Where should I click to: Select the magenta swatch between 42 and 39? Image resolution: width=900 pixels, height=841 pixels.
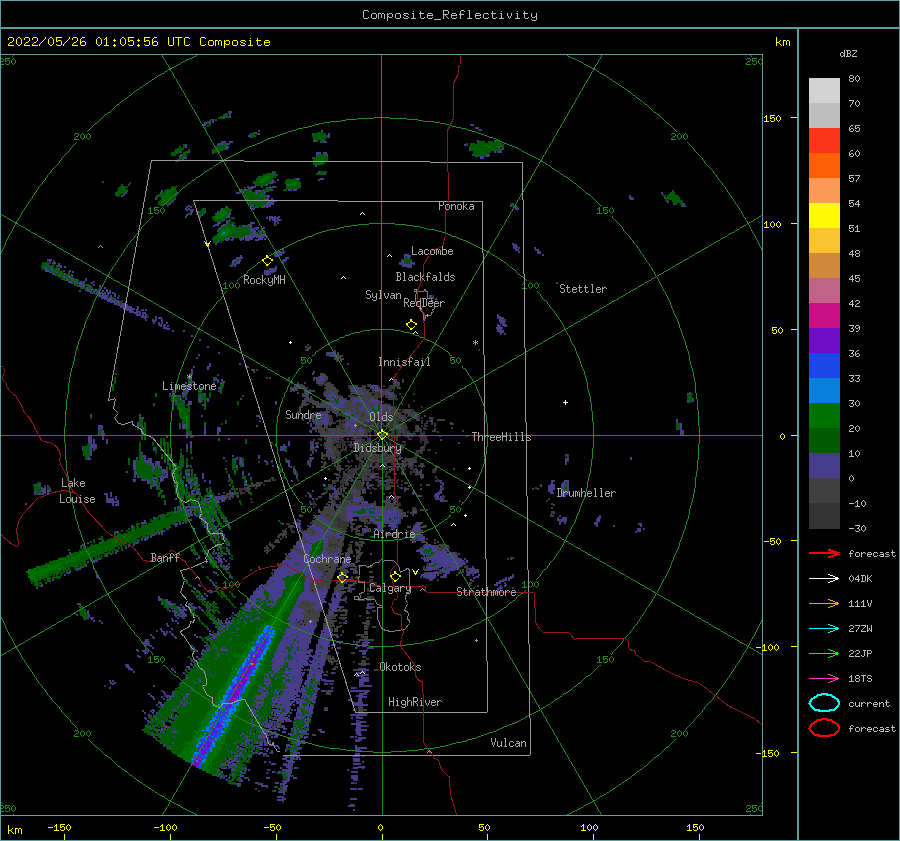(824, 316)
